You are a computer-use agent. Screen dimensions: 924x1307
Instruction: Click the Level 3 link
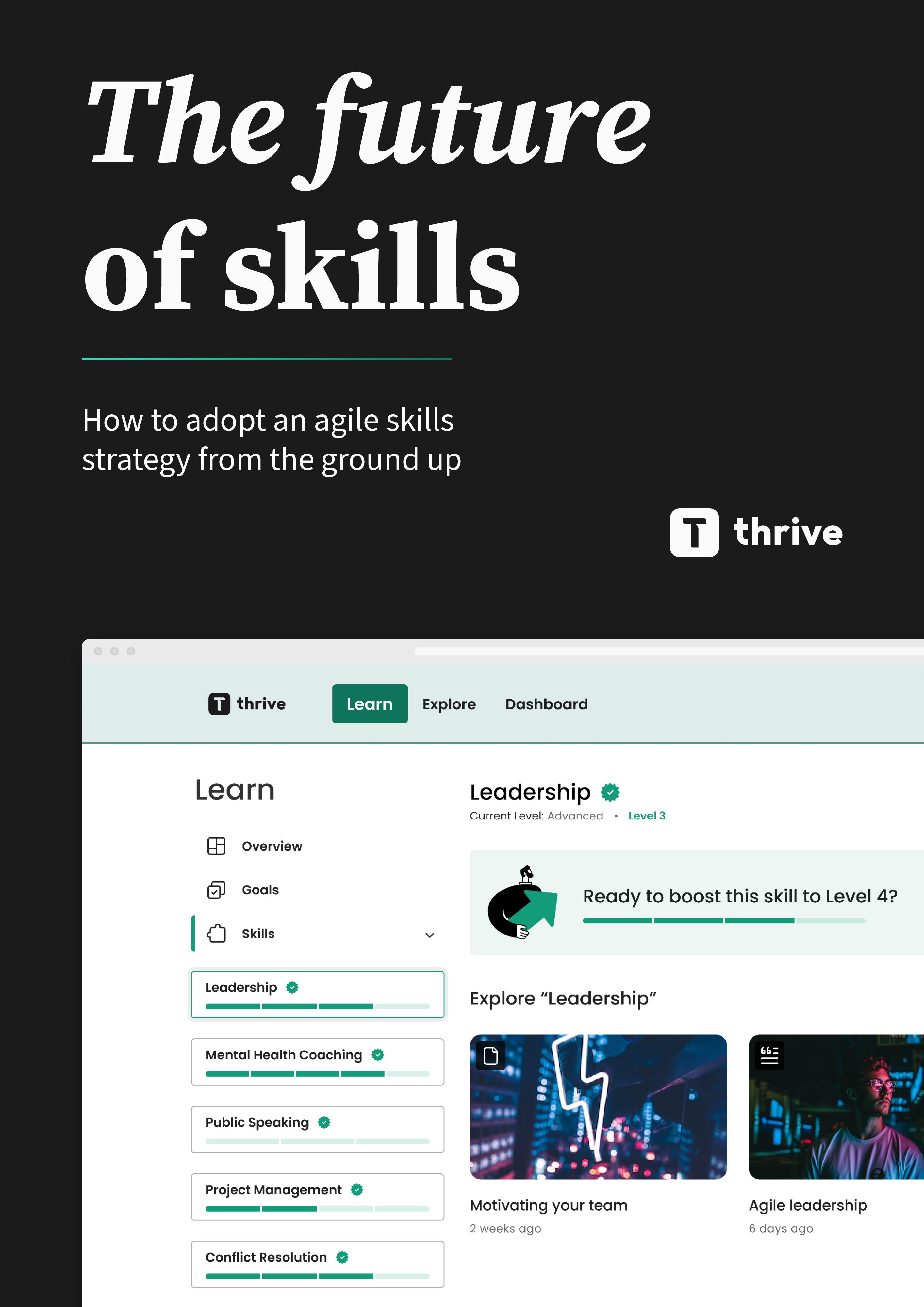pyautogui.click(x=646, y=816)
